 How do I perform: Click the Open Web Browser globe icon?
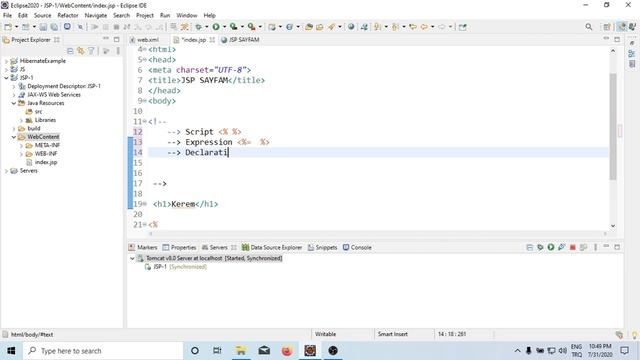pyautogui.click(x=351, y=27)
